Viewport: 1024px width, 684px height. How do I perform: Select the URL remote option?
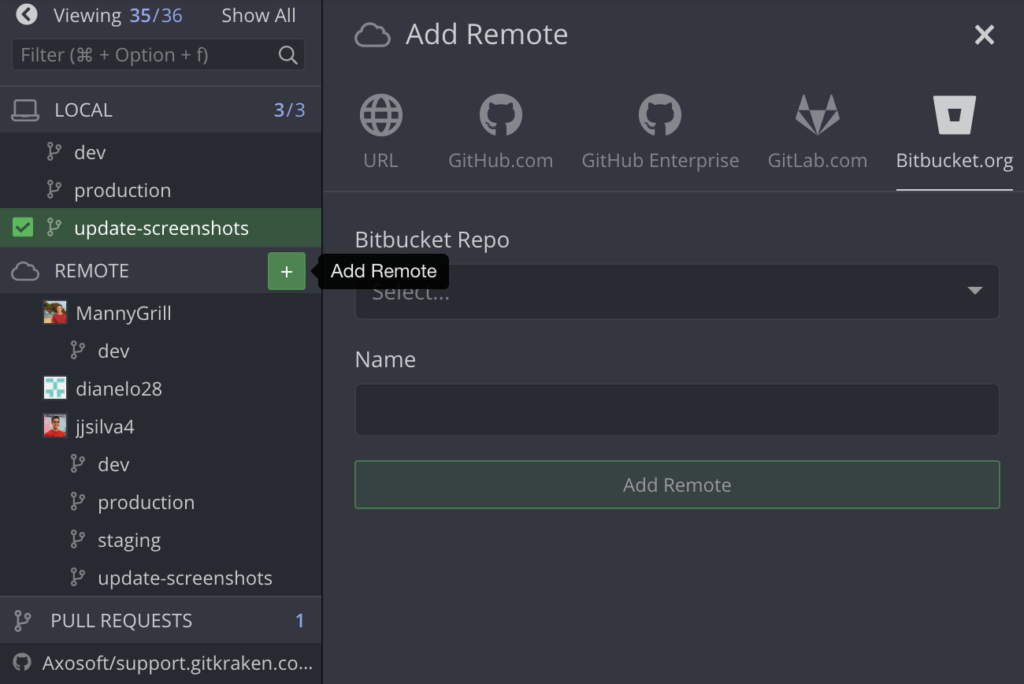[x=380, y=128]
